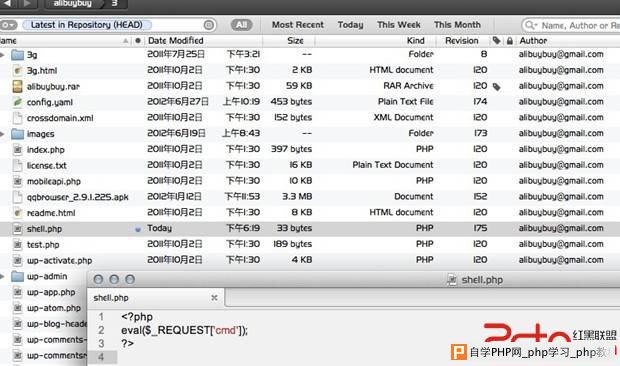Click line 2 eval code in editor
Image resolution: width=620 pixels, height=366 pixels.
[184, 330]
